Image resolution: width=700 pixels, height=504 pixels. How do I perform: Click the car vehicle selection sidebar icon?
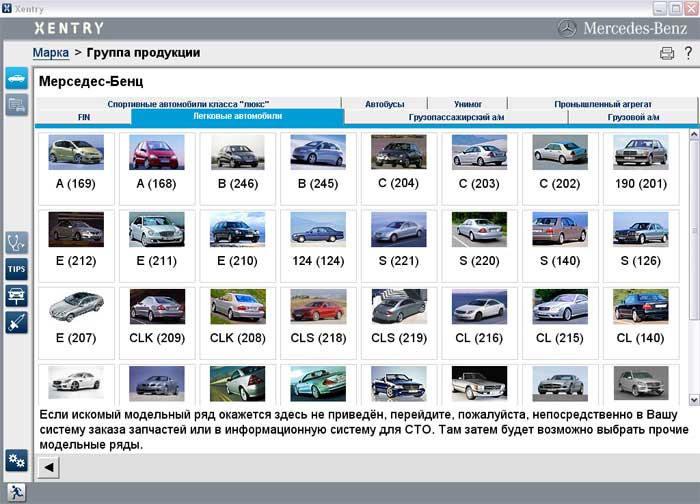click(x=16, y=78)
